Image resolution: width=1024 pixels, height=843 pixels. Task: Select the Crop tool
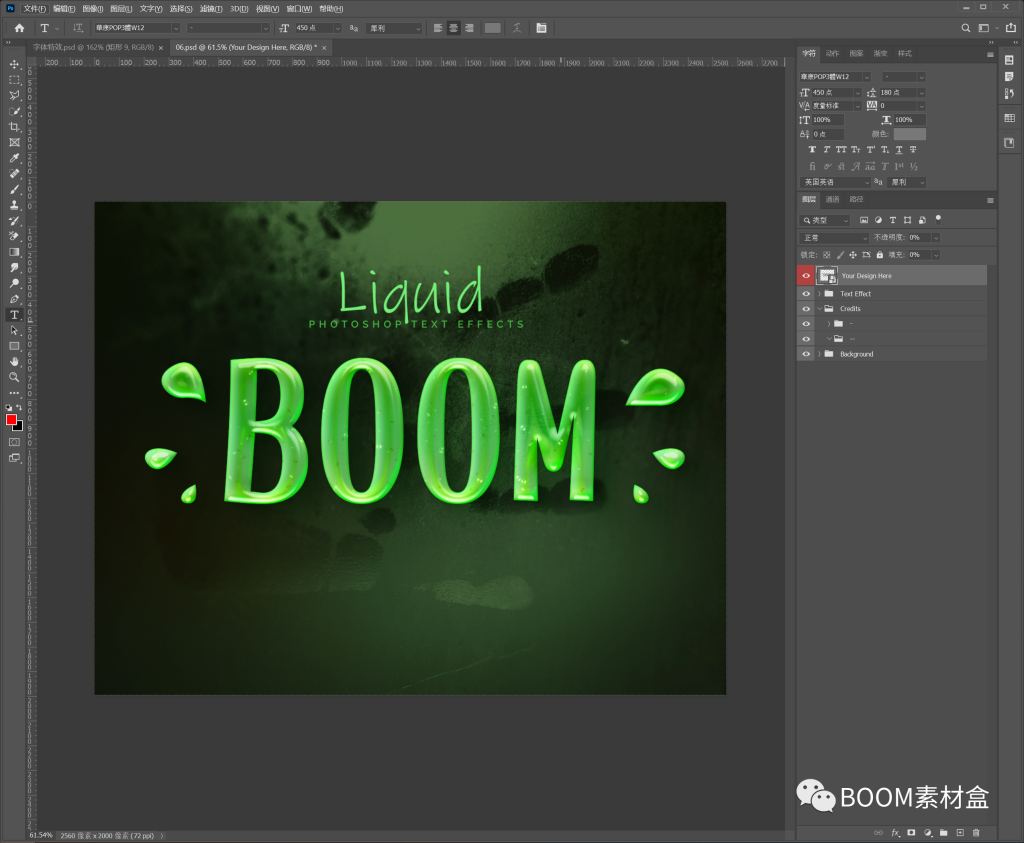pos(14,127)
